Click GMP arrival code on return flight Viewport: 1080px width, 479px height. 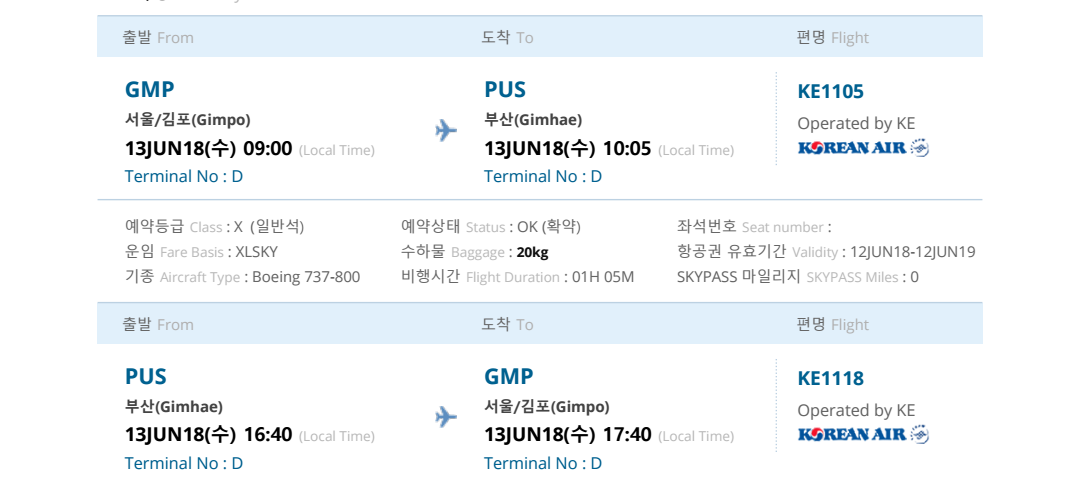[x=509, y=377]
